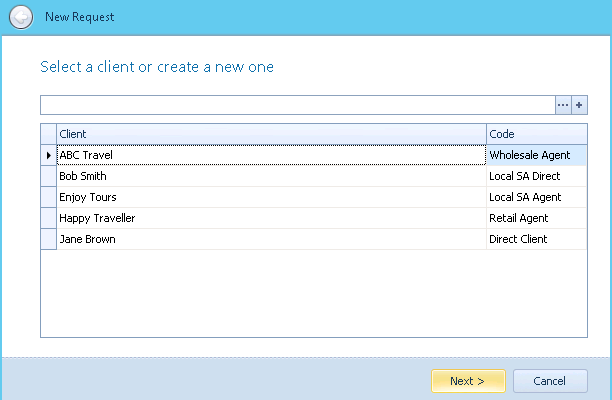This screenshot has width=612, height=400.
Task: Click row selector beside Jane Brown
Action: pyautogui.click(x=48, y=239)
